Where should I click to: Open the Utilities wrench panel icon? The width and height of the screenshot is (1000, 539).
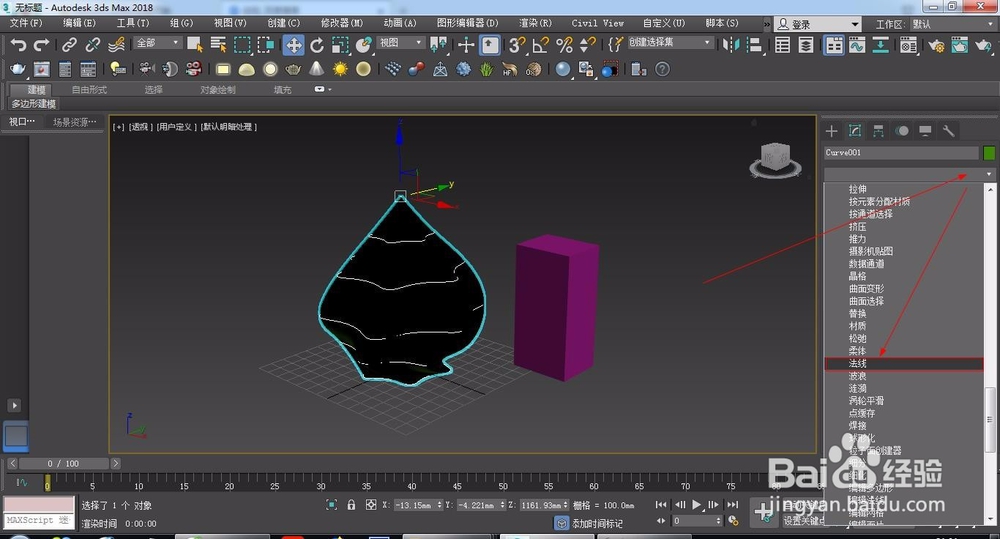pos(948,131)
